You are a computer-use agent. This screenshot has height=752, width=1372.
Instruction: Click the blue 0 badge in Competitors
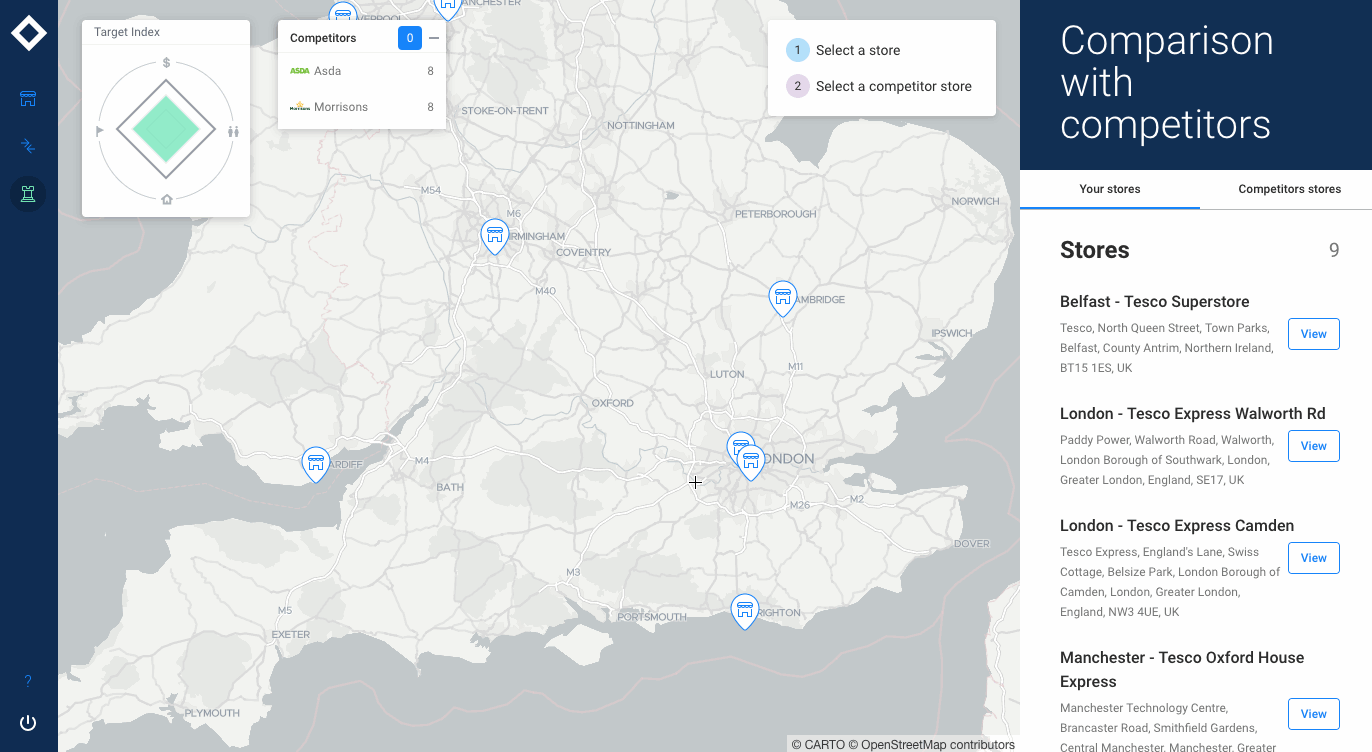pos(409,38)
